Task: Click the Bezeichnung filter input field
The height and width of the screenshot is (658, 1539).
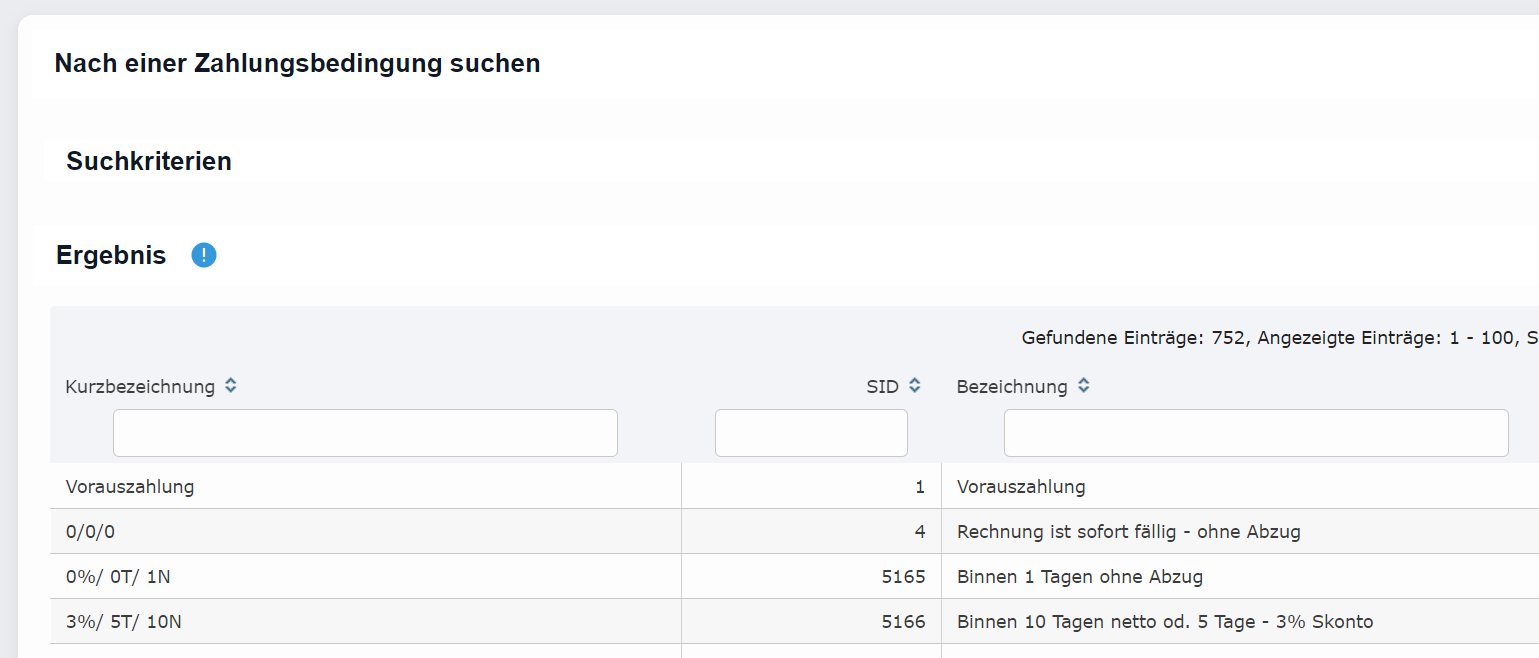Action: coord(1255,432)
